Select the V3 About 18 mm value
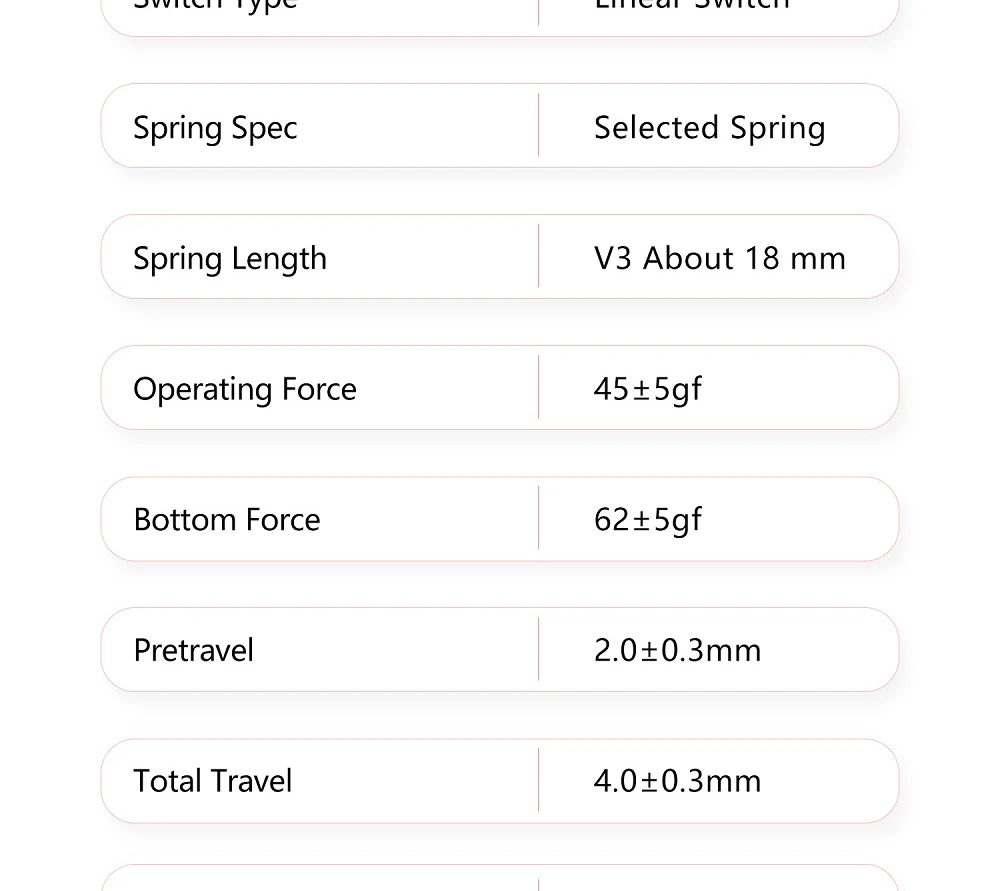This screenshot has width=1000, height=891. point(719,259)
